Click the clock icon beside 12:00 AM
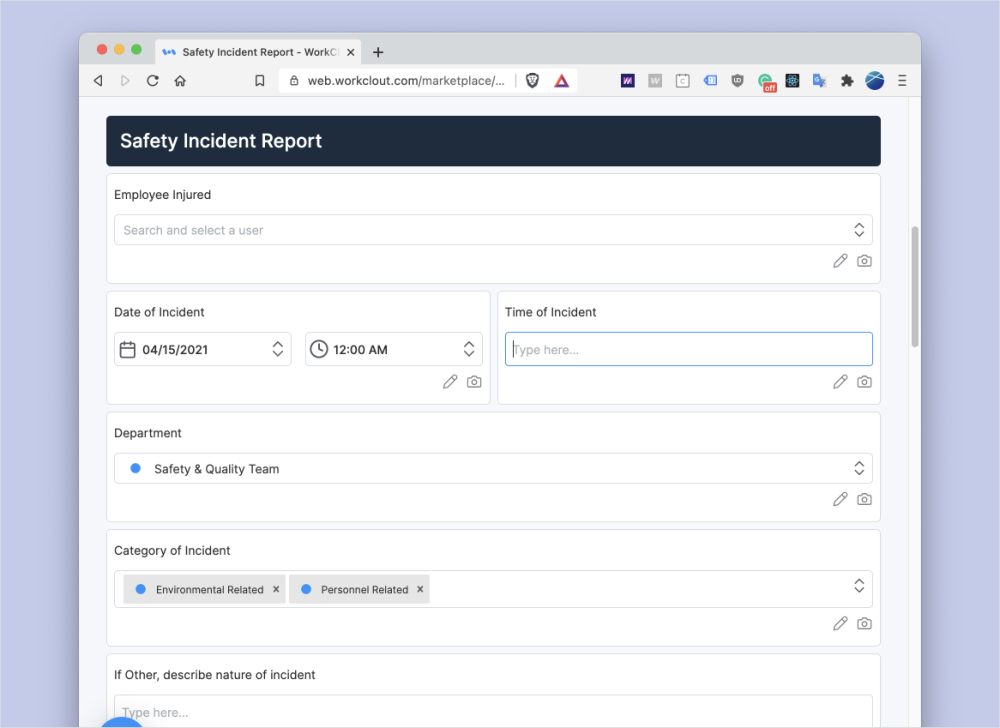 318,349
